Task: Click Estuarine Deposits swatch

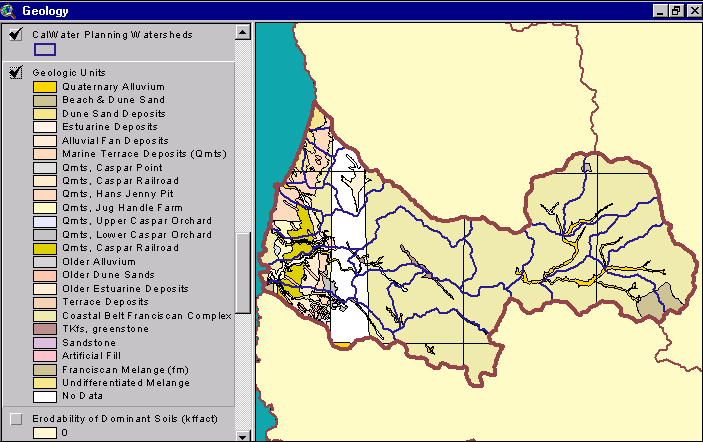Action: click(x=45, y=127)
